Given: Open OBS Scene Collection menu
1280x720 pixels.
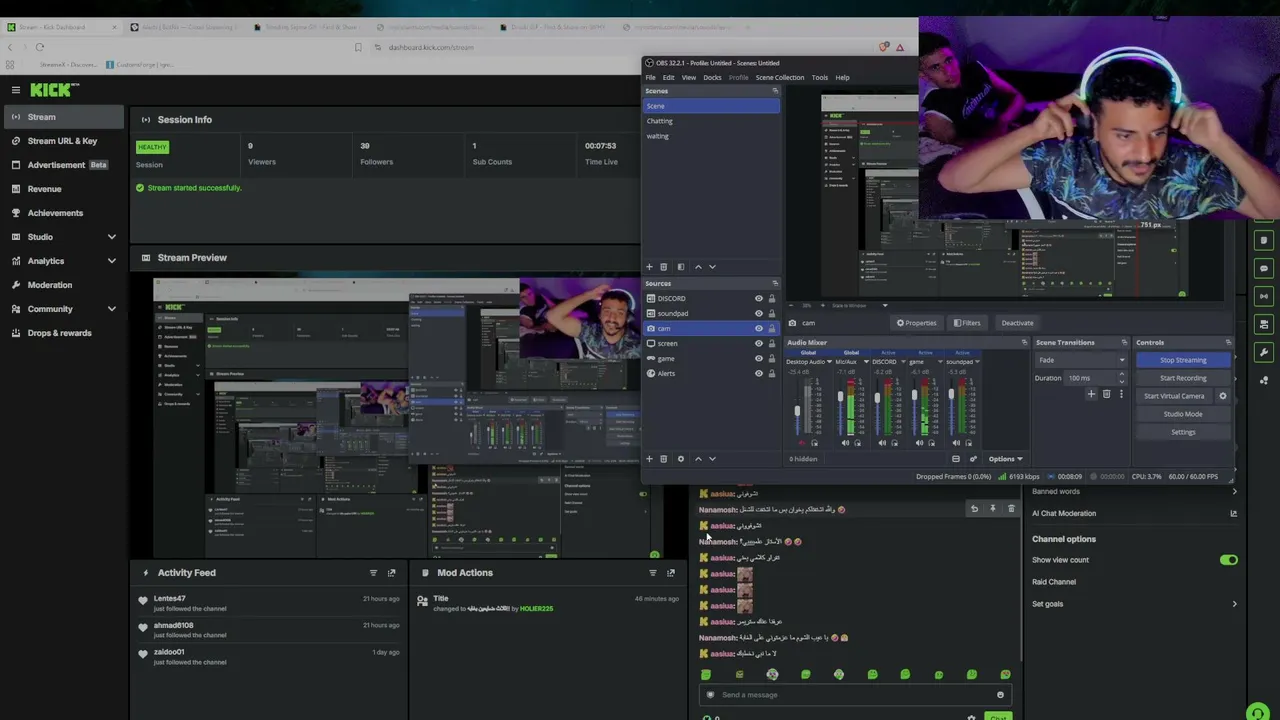Looking at the screenshot, I should [780, 78].
